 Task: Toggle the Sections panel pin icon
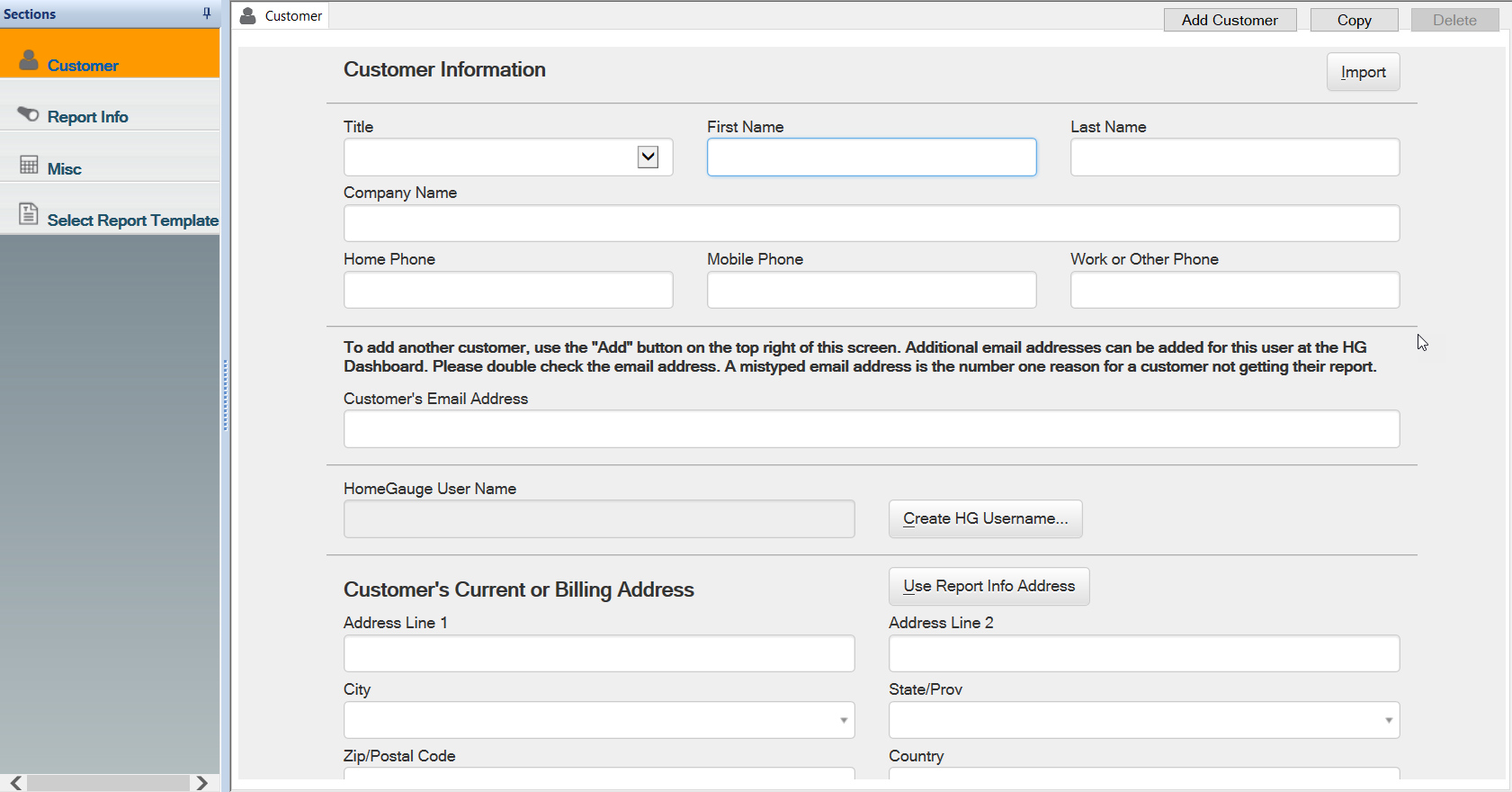pos(207,13)
